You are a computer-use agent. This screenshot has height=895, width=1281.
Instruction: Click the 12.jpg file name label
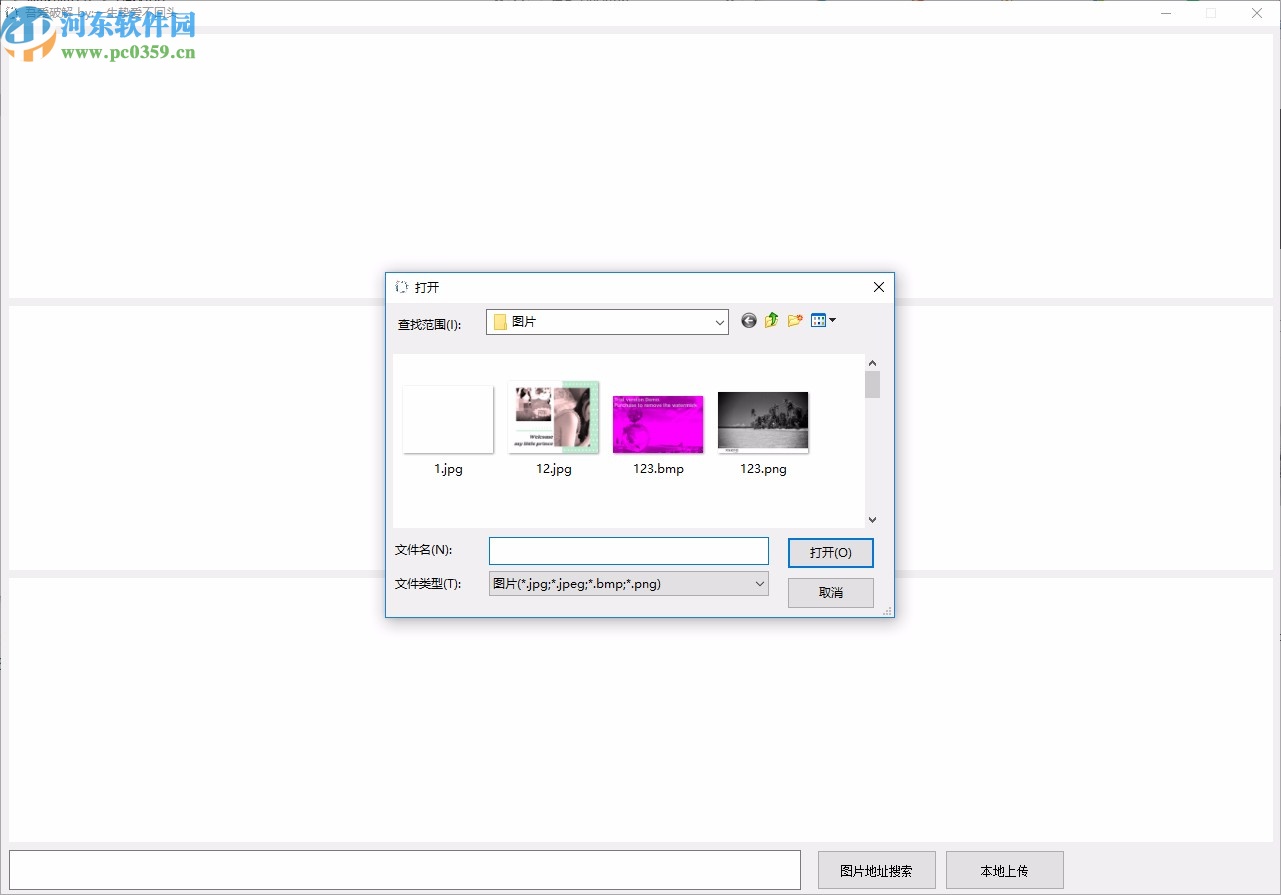tap(554, 468)
